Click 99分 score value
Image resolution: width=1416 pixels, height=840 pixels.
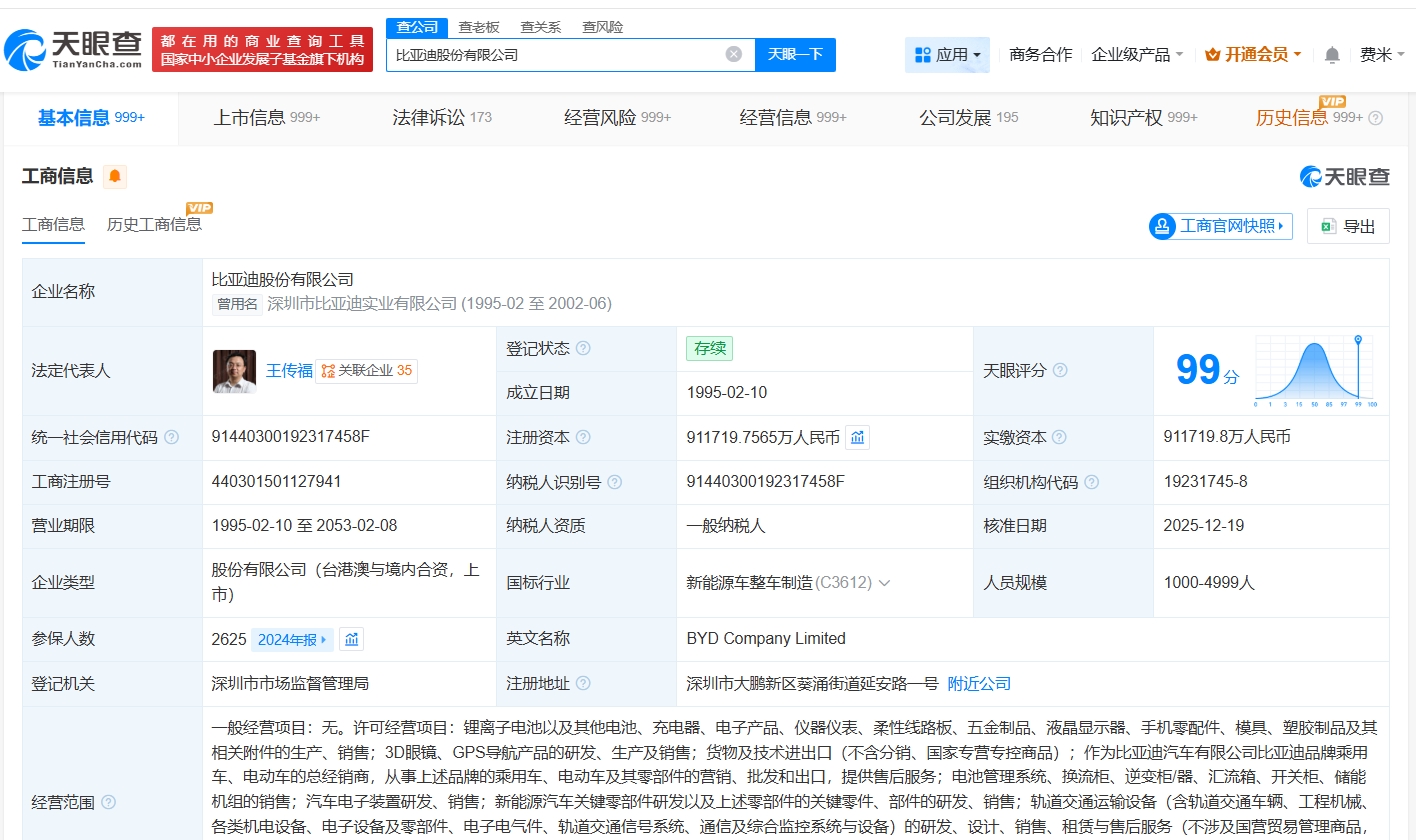[x=1207, y=371]
